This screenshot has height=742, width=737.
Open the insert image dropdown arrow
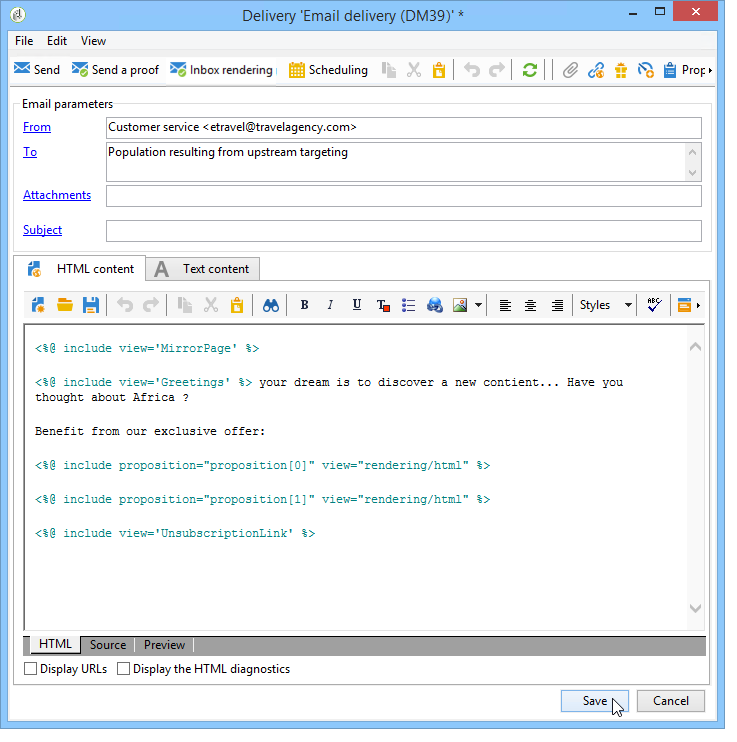479,305
